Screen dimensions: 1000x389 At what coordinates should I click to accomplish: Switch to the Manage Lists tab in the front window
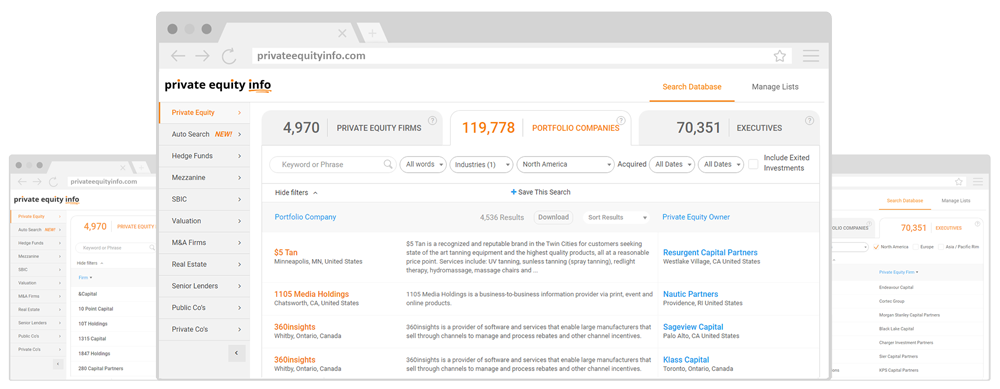tap(775, 87)
